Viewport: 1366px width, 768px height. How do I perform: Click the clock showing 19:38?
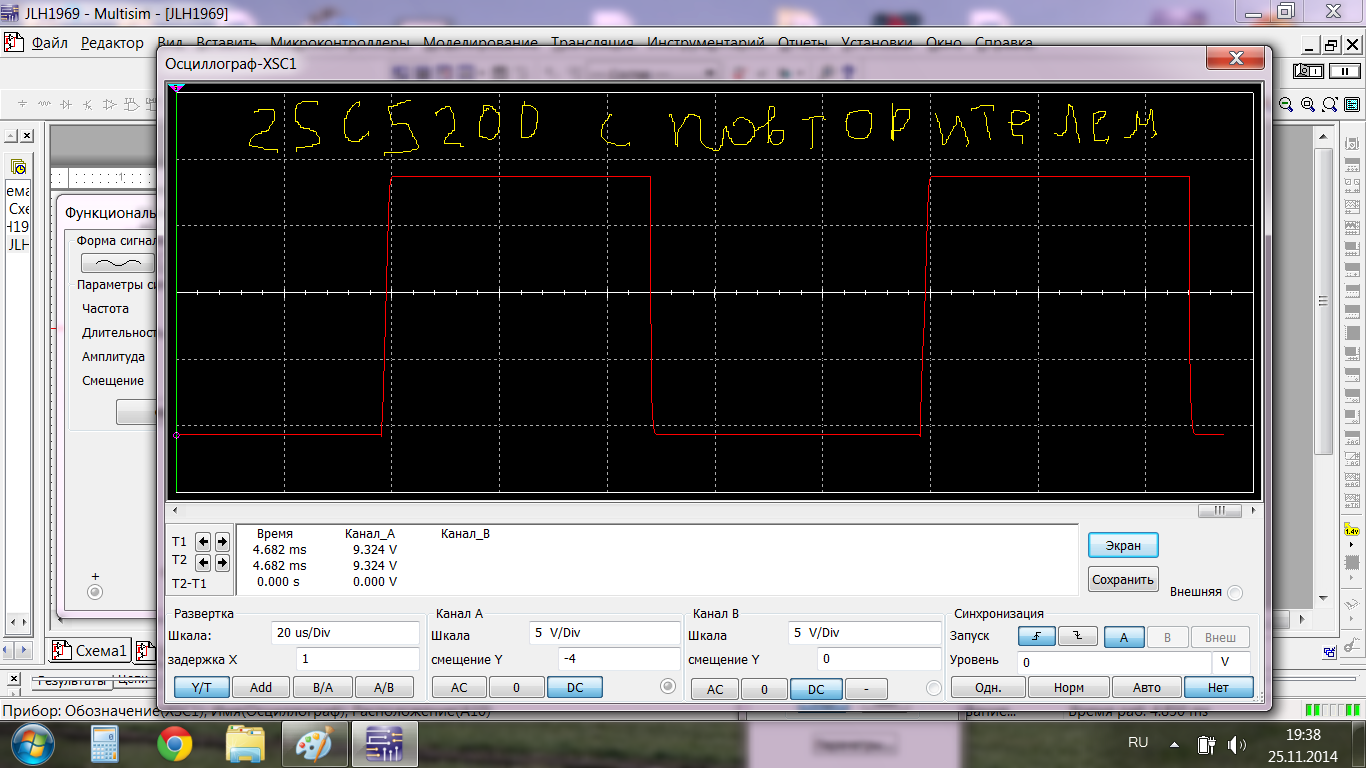[1305, 734]
